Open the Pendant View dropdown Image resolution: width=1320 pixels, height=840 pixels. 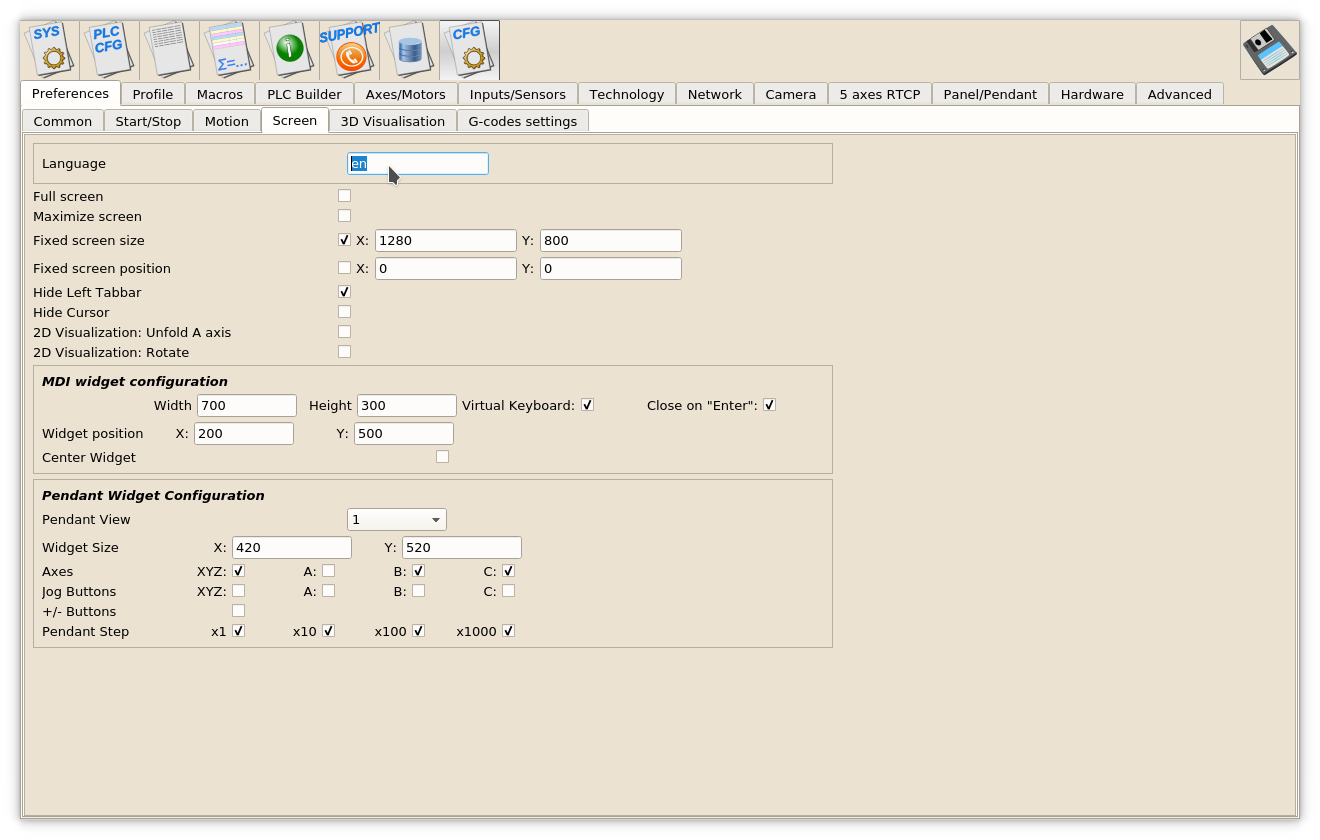[396, 520]
